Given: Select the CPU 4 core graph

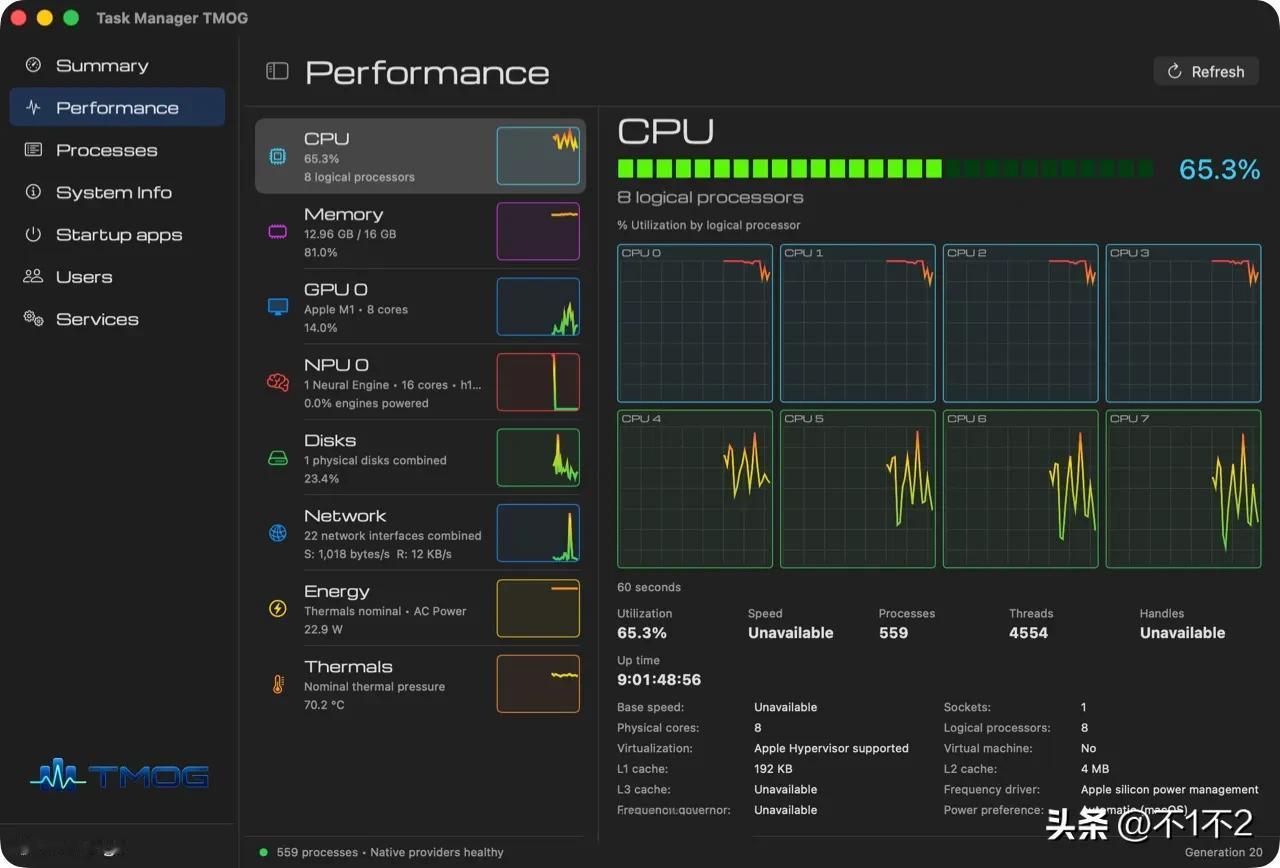Looking at the screenshot, I should [695, 489].
